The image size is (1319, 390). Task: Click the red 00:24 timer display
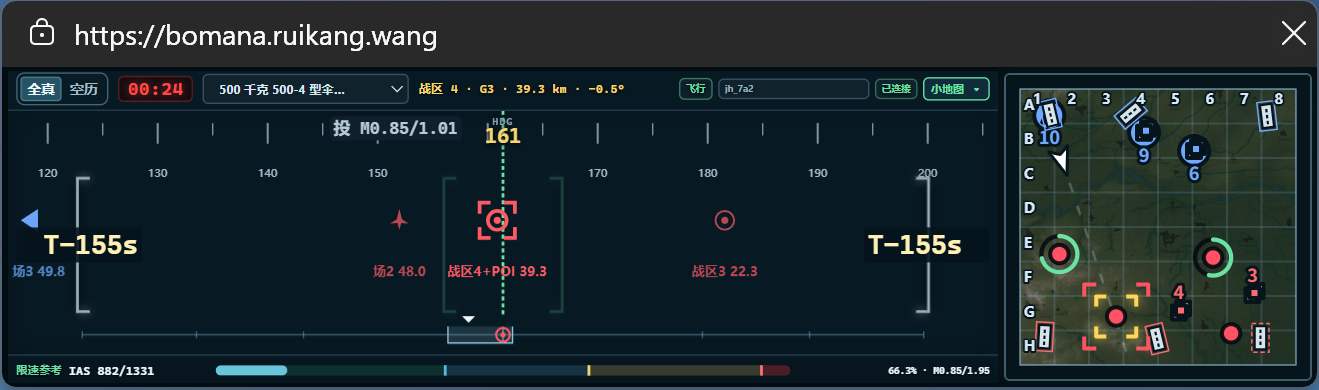pos(155,89)
